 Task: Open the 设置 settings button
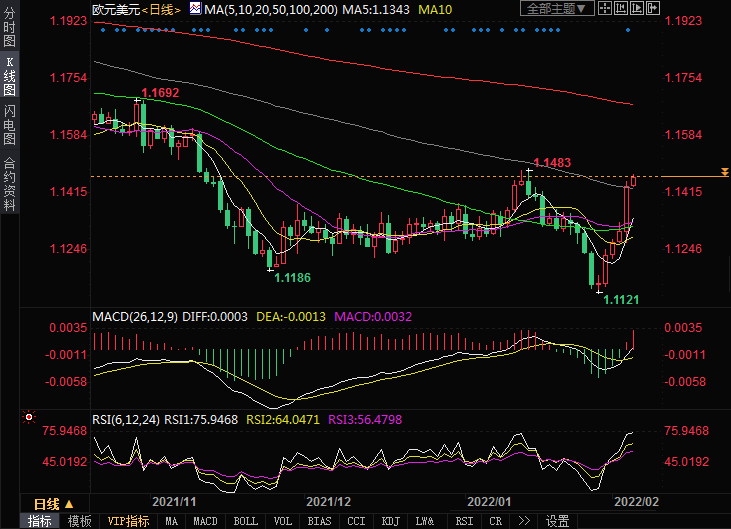click(x=557, y=521)
